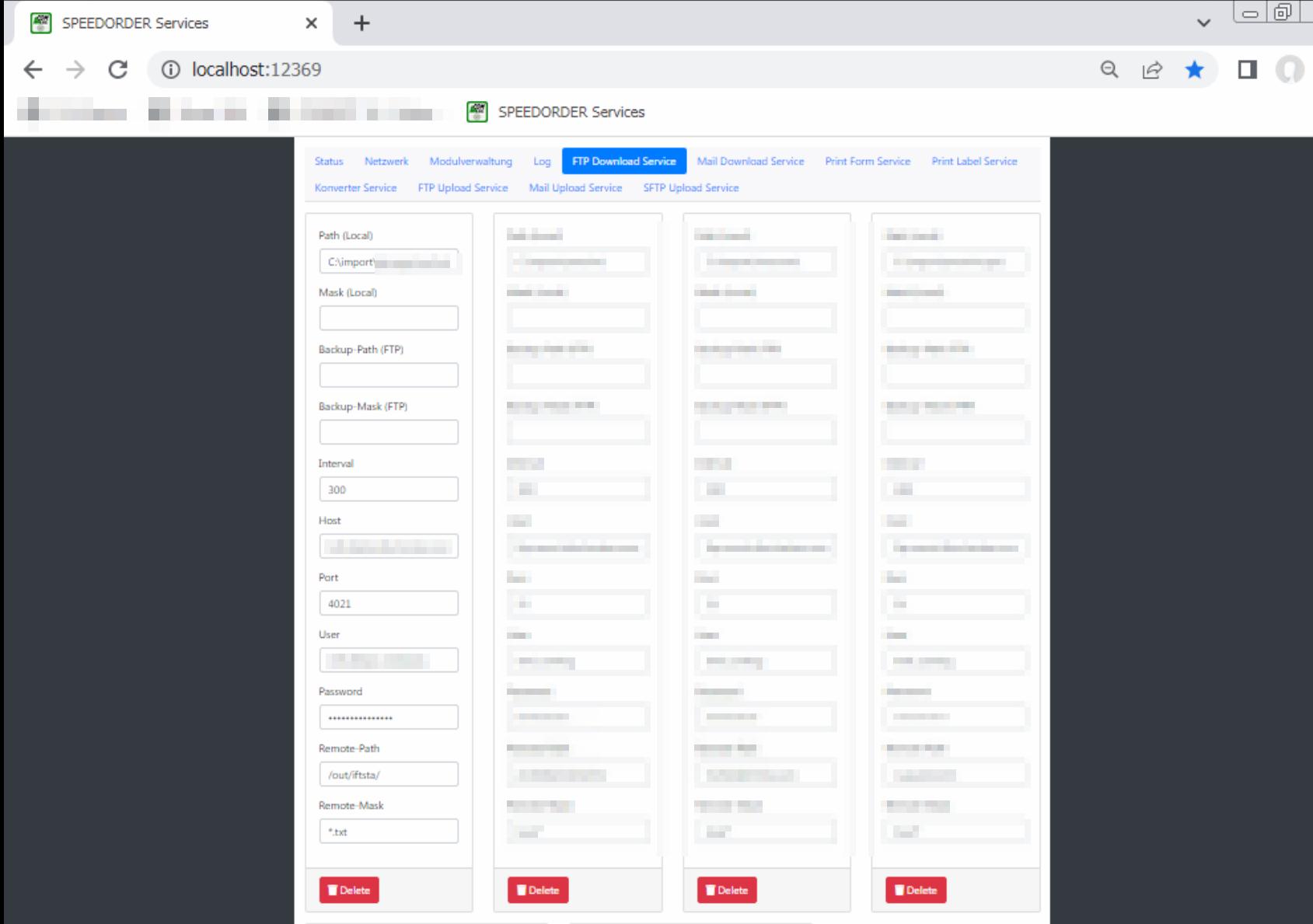Click the zoom magnifier icon in address bar

(1109, 70)
